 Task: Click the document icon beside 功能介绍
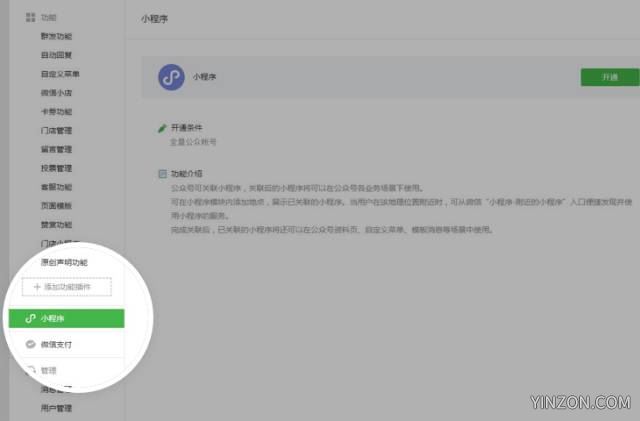coord(162,174)
